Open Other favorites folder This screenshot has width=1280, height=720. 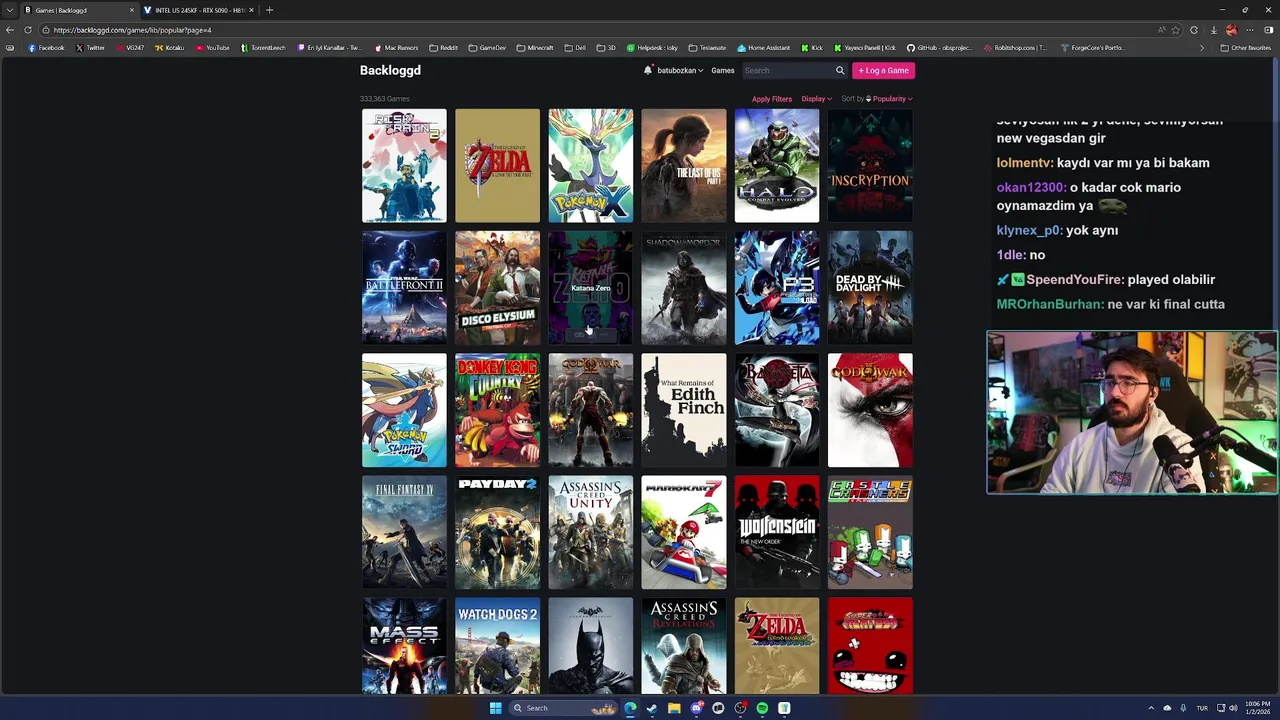1245,47
